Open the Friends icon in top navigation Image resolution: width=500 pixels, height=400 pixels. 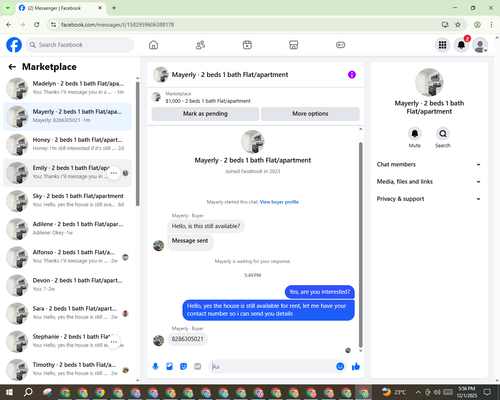tap(200, 45)
